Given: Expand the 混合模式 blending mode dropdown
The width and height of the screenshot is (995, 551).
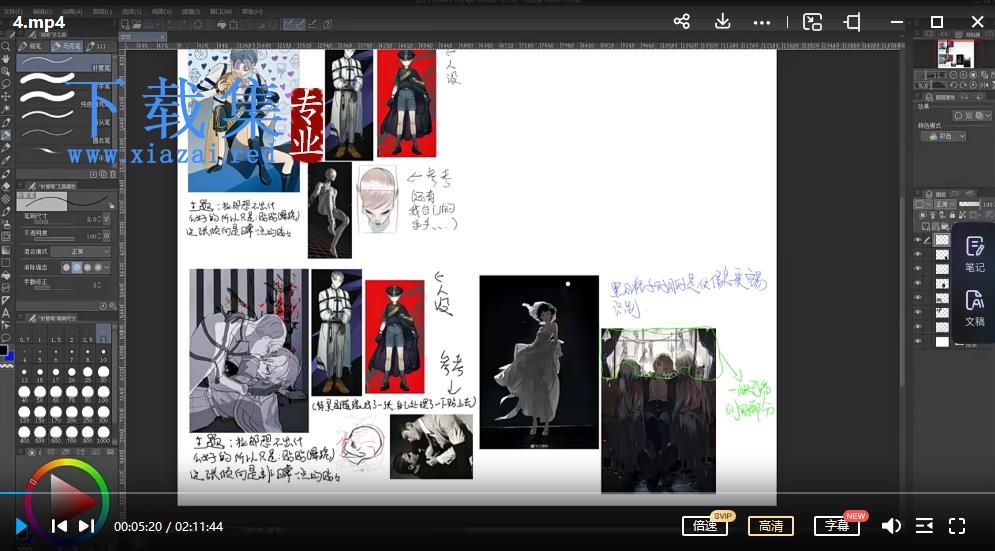Looking at the screenshot, I should pos(81,252).
